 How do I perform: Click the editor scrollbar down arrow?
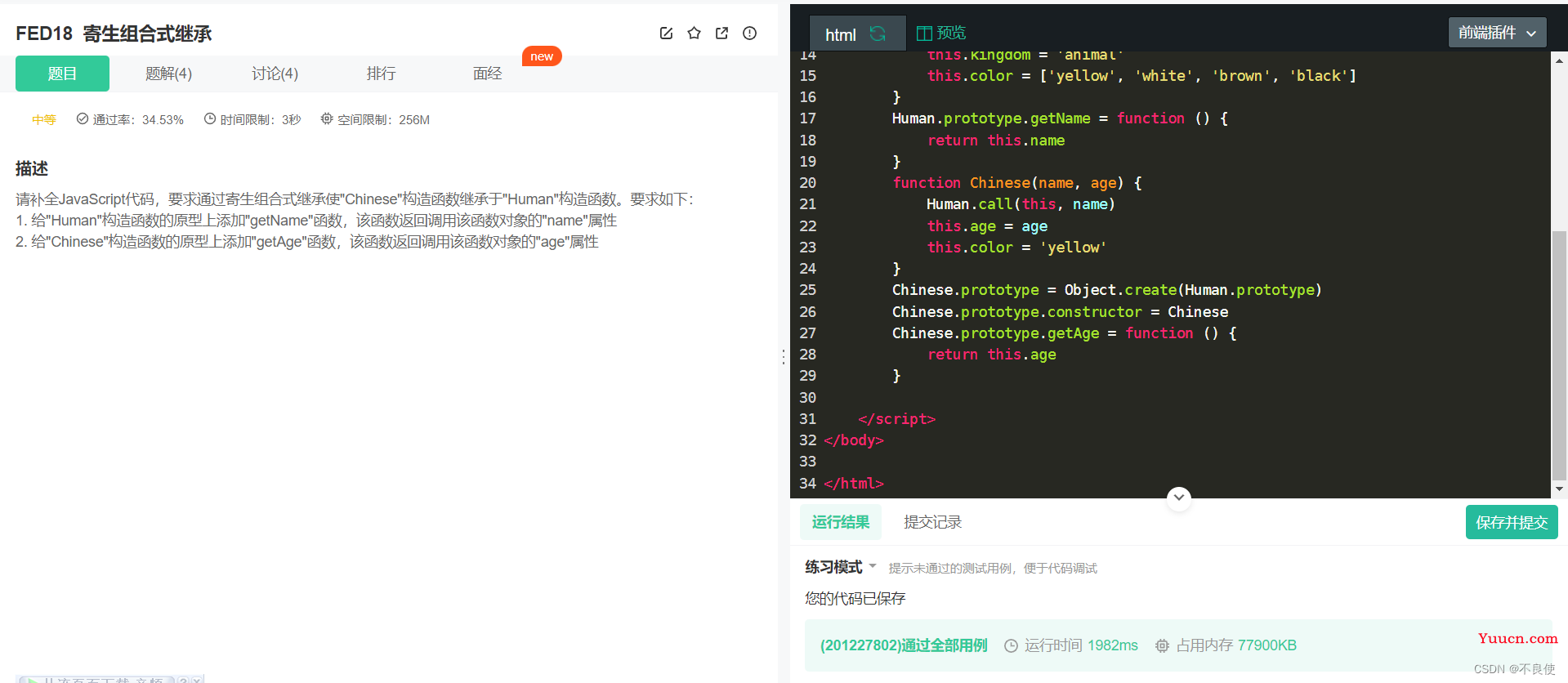1559,489
